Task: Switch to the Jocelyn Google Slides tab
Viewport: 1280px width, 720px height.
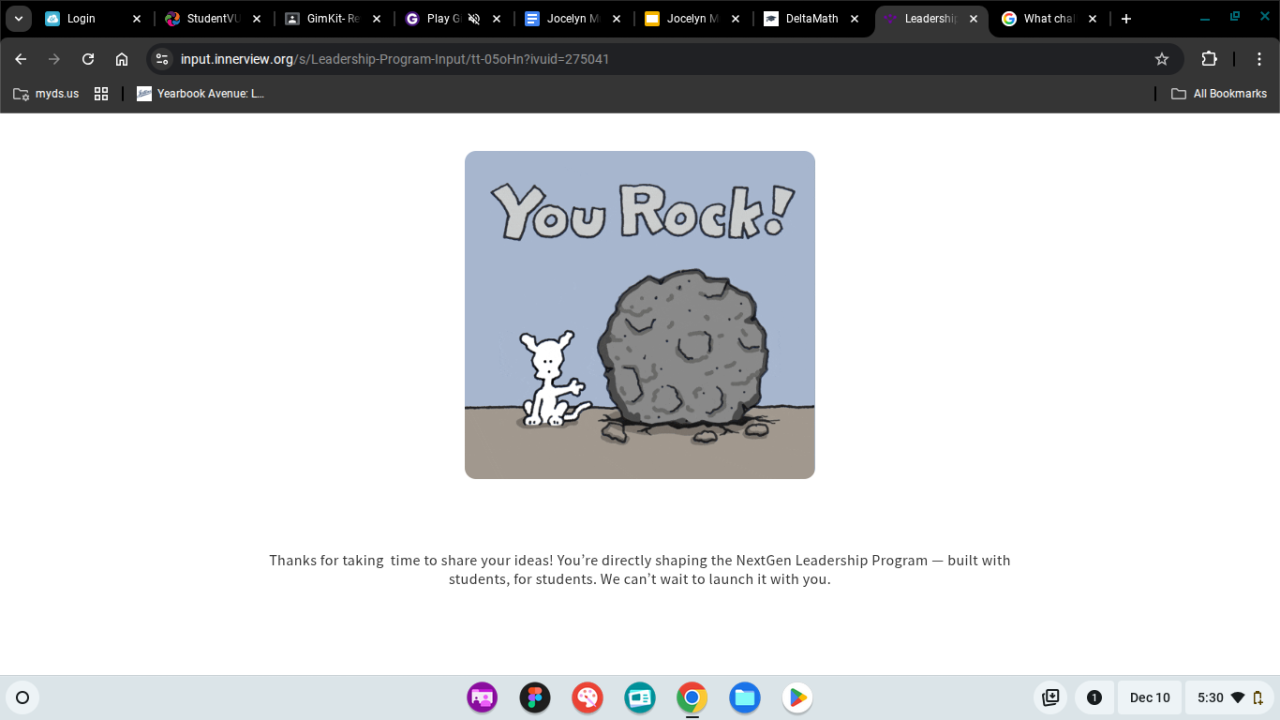Action: (691, 19)
